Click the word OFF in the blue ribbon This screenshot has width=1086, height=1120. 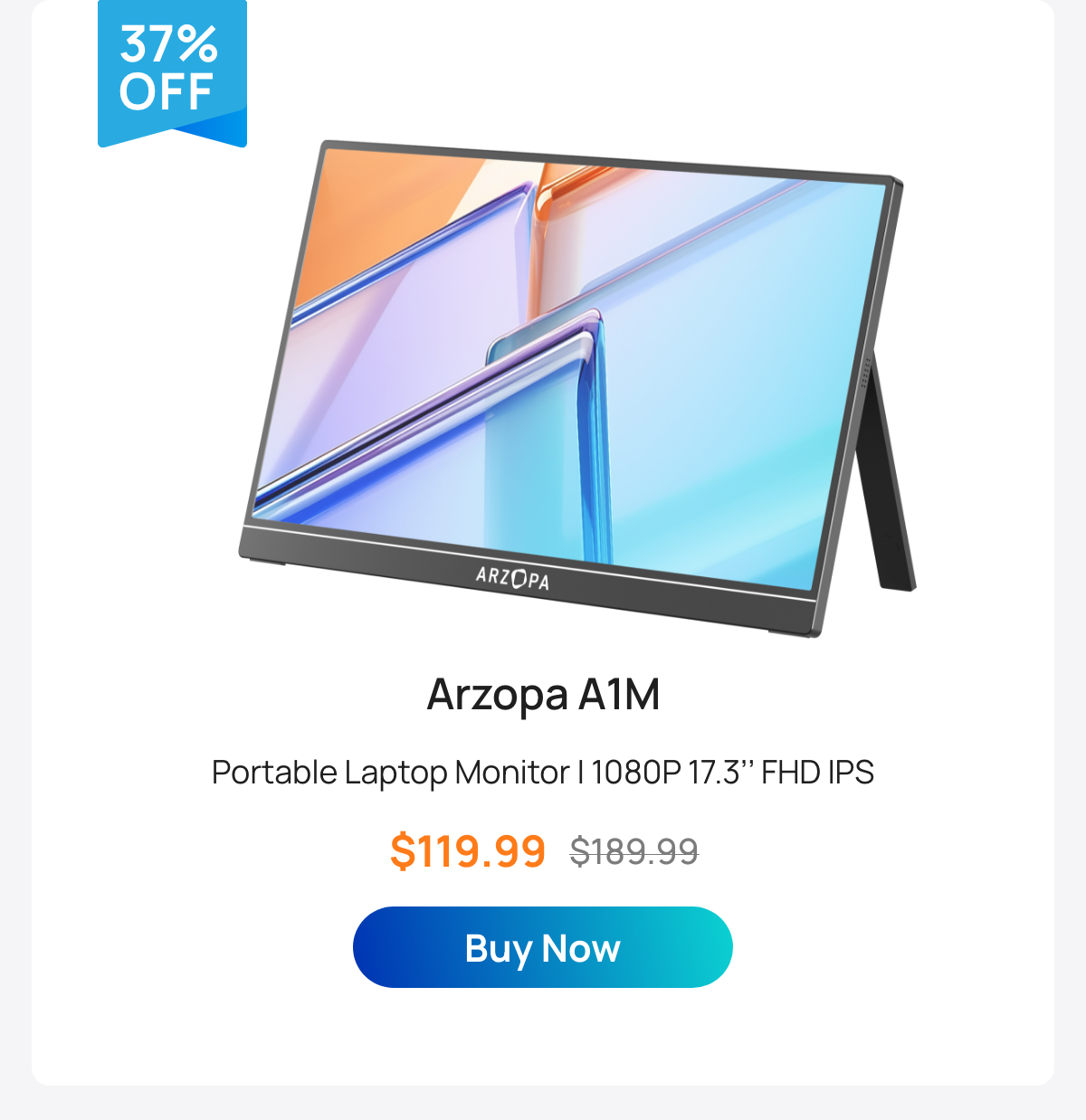point(167,92)
